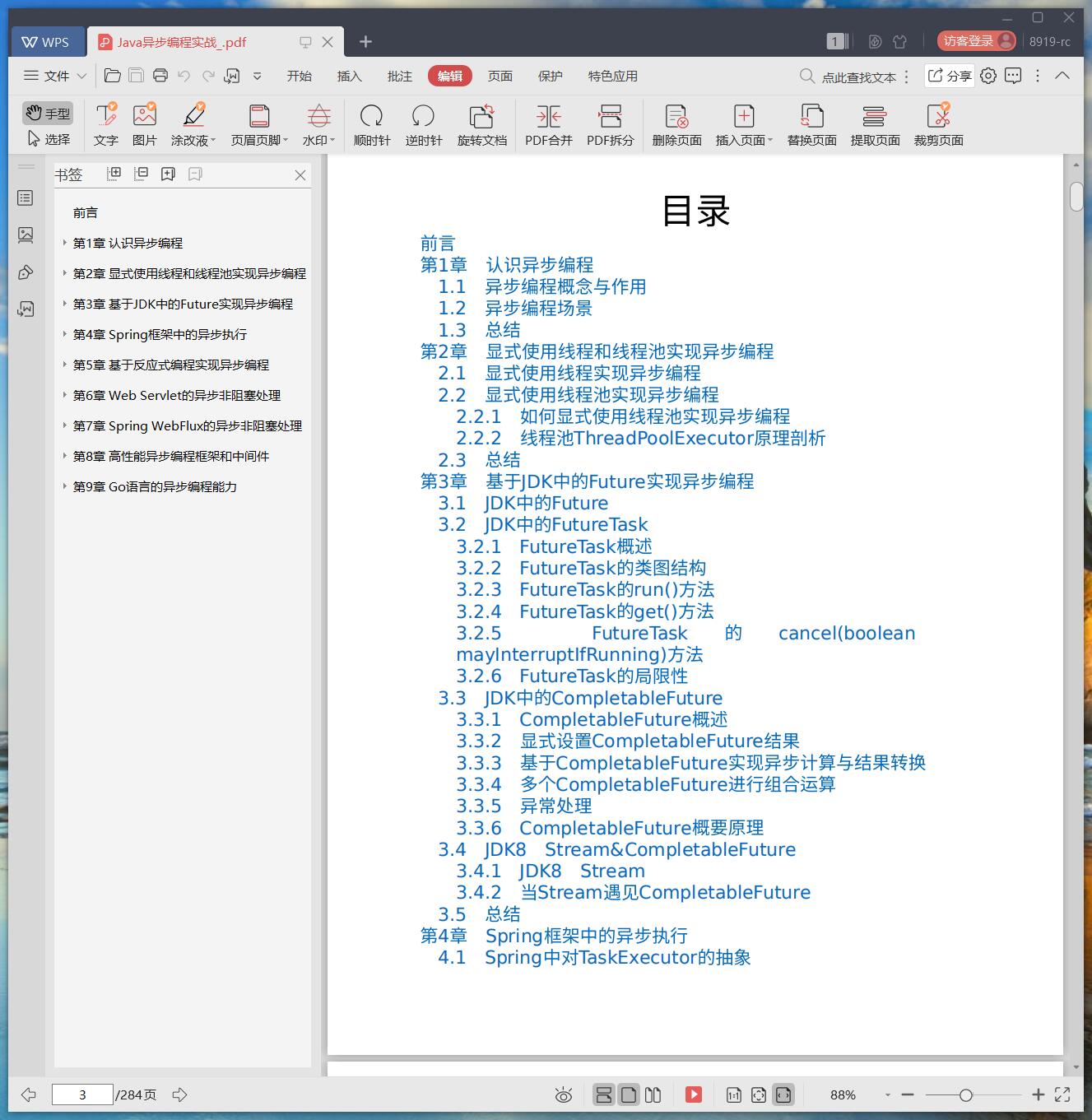Expand 第6章 Web Servlet bookmark
1092x1120 pixels.
[x=64, y=395]
